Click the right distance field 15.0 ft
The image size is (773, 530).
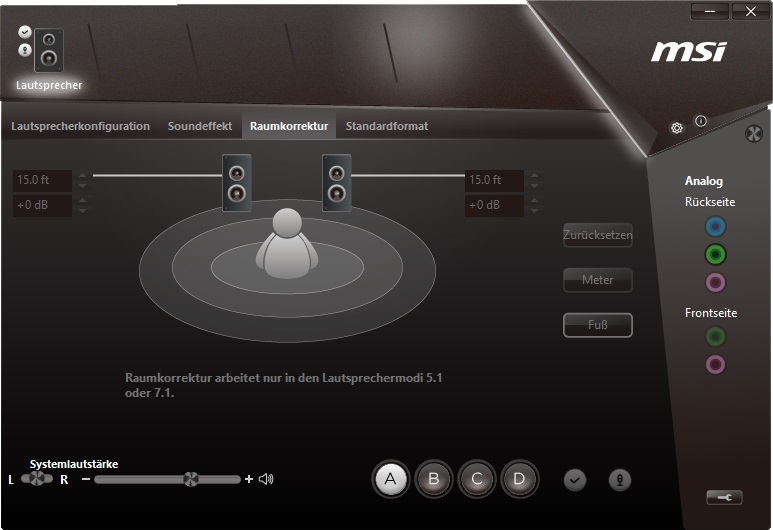point(494,180)
